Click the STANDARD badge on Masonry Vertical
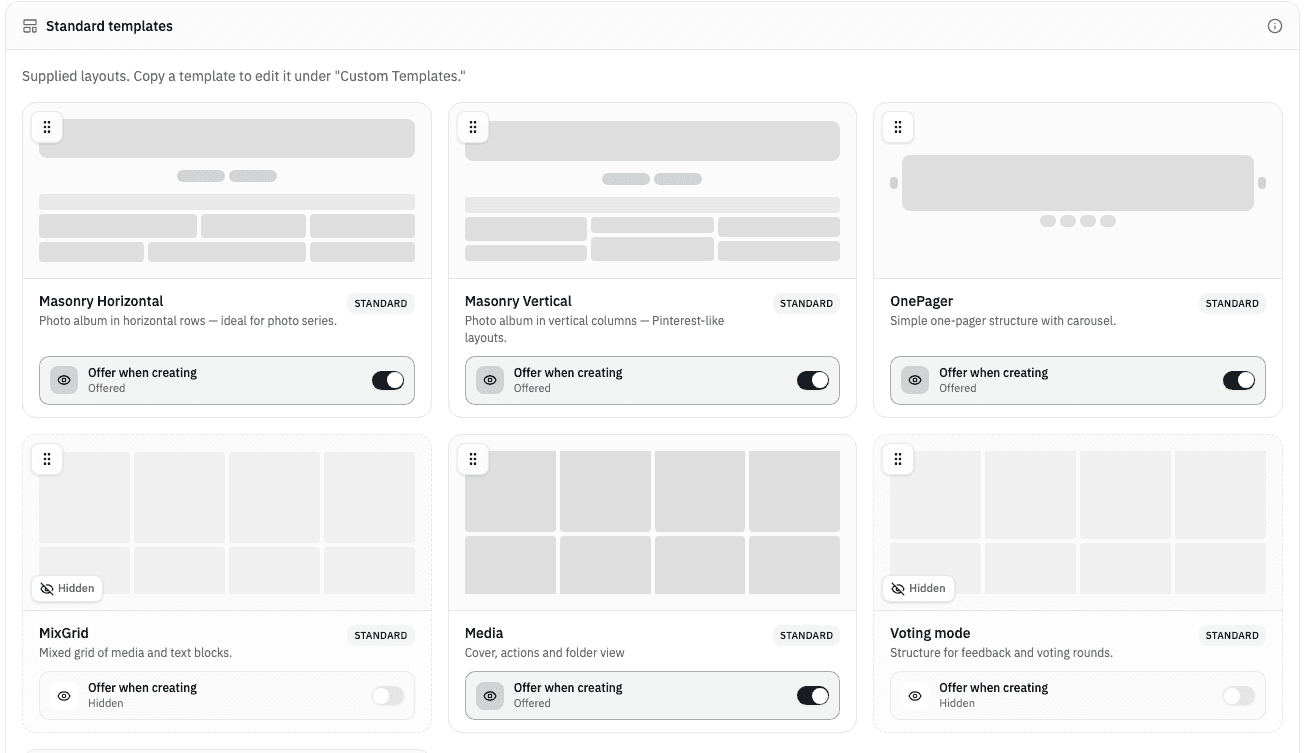 click(x=806, y=303)
